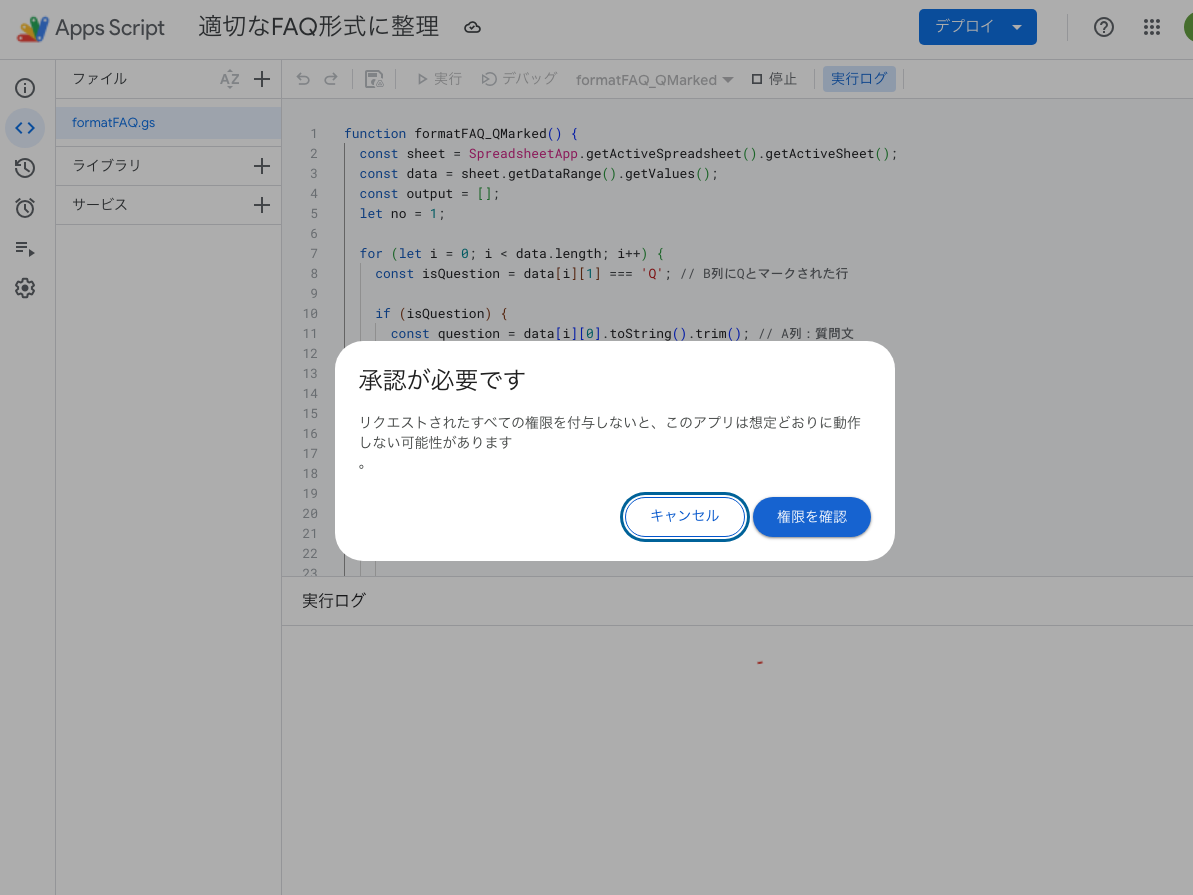Image resolution: width=1193 pixels, height=895 pixels.
Task: Open the project Overview info panel
Action: (25, 88)
